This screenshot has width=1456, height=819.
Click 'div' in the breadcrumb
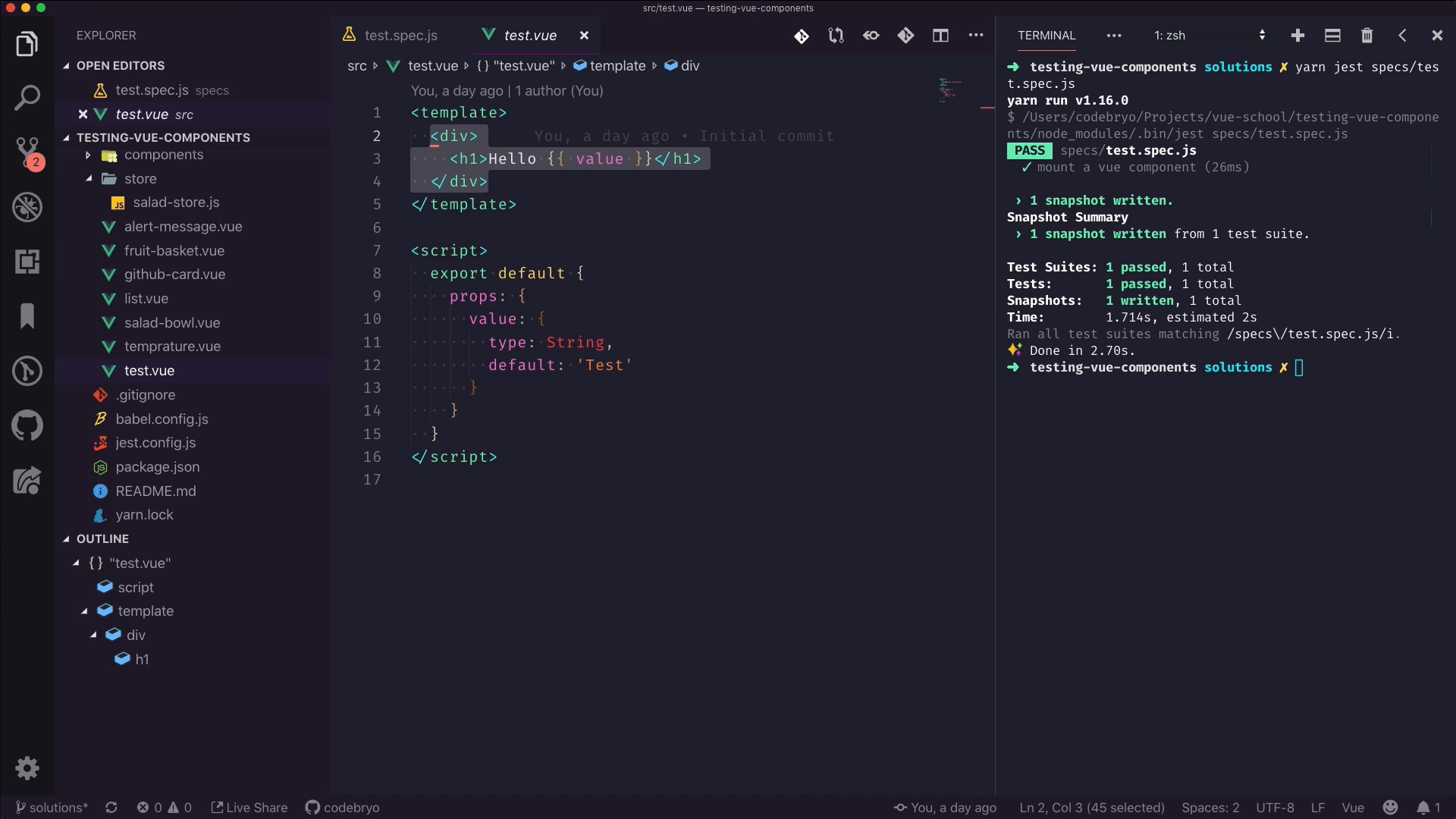pyautogui.click(x=689, y=66)
